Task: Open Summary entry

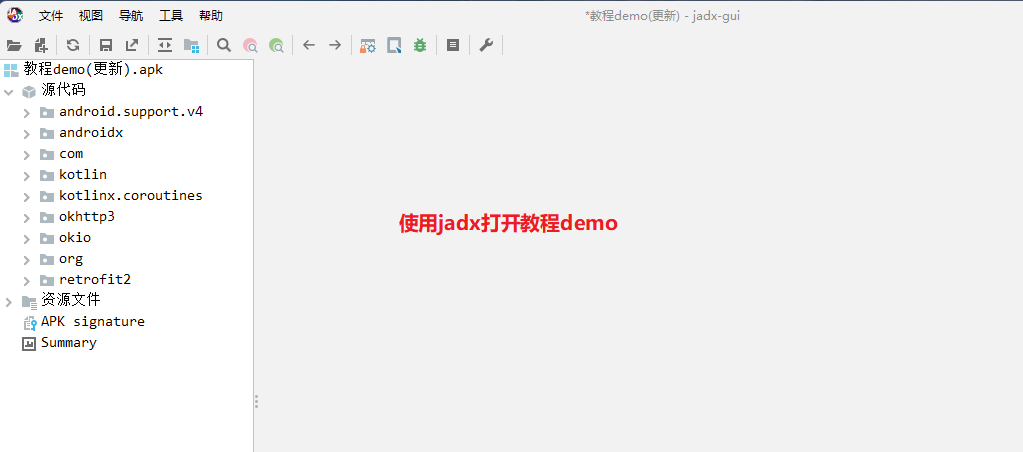Action: tap(69, 342)
